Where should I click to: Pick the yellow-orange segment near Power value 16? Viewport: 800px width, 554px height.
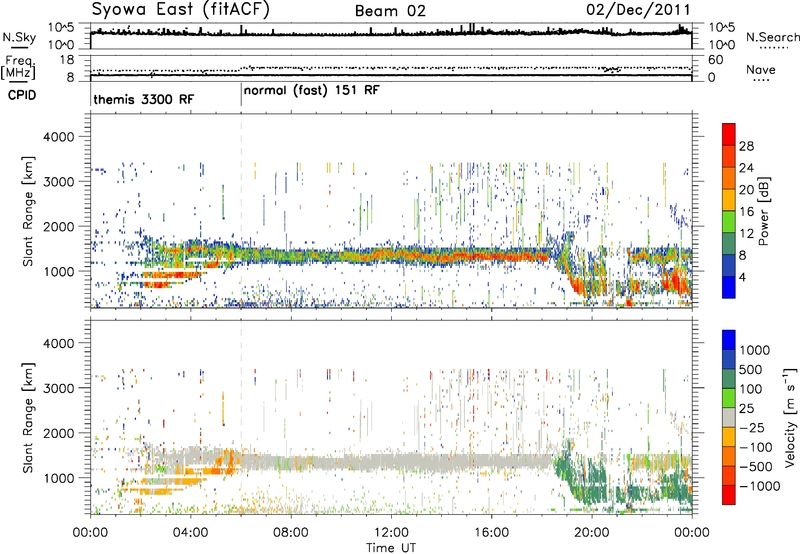pyautogui.click(x=729, y=199)
